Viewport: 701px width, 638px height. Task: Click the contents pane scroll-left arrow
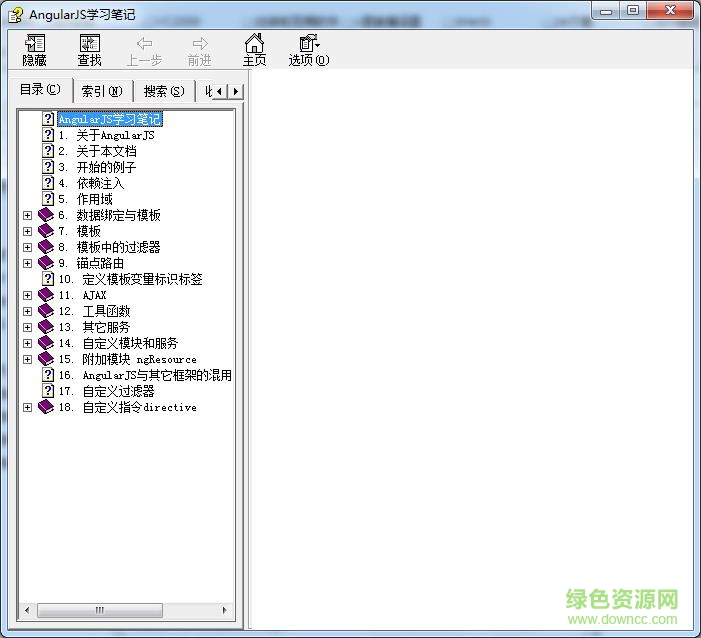(27, 610)
